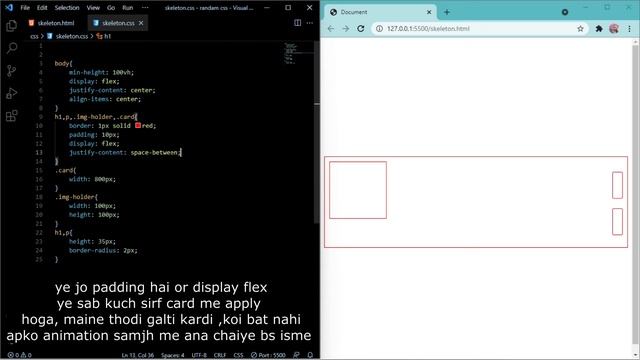Screen dimensions: 640x360
Task: Bookmark this page with star icon
Action: [580, 29]
